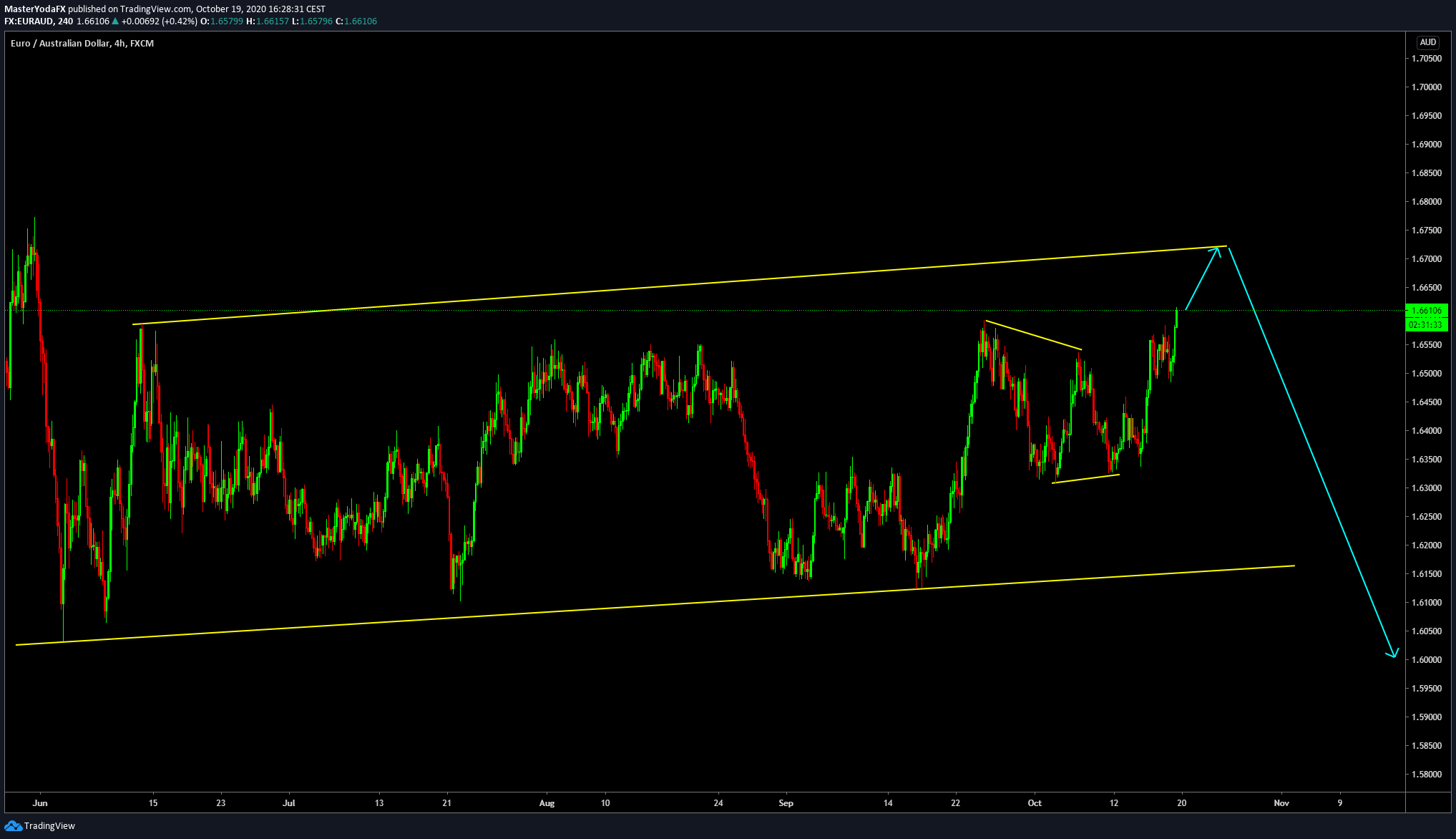Click the 12 date label after Oct
This screenshot has width=1456, height=839.
1114,803
